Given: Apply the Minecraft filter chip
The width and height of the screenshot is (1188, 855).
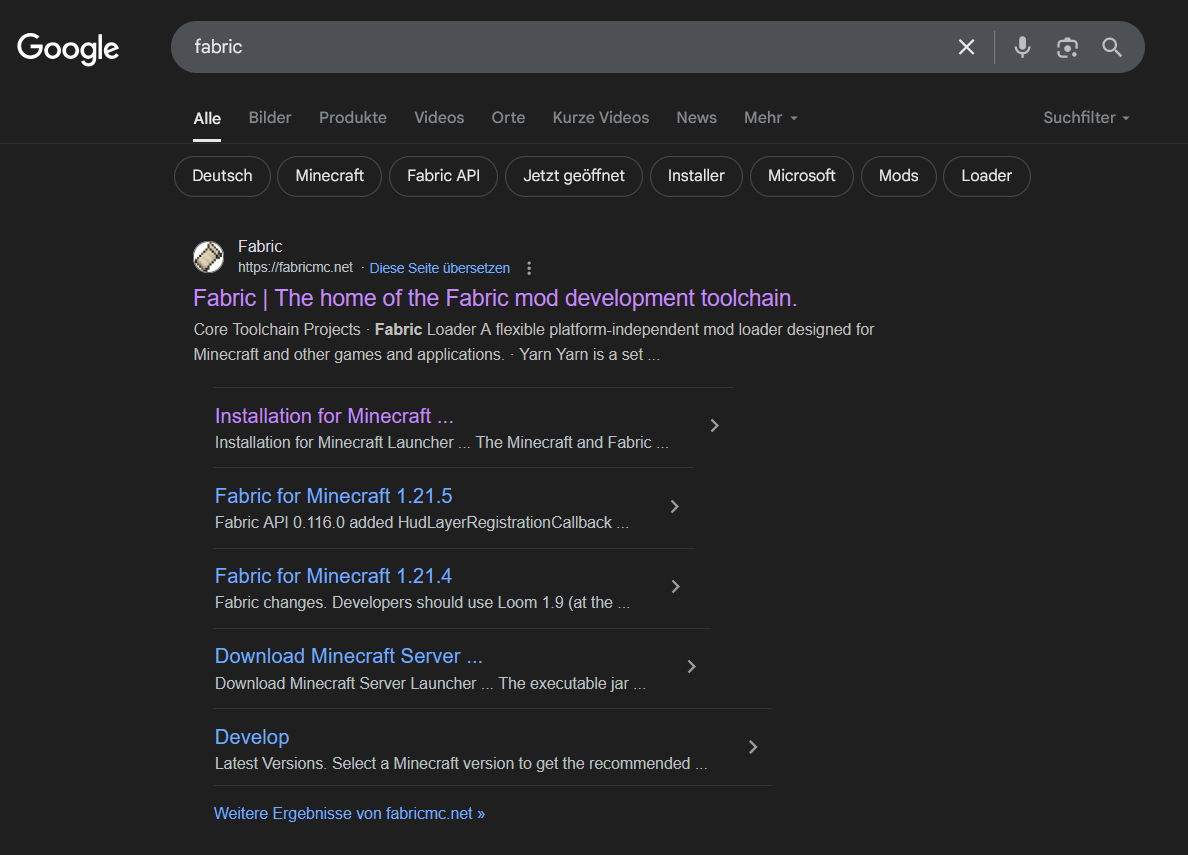Looking at the screenshot, I should click(x=330, y=176).
